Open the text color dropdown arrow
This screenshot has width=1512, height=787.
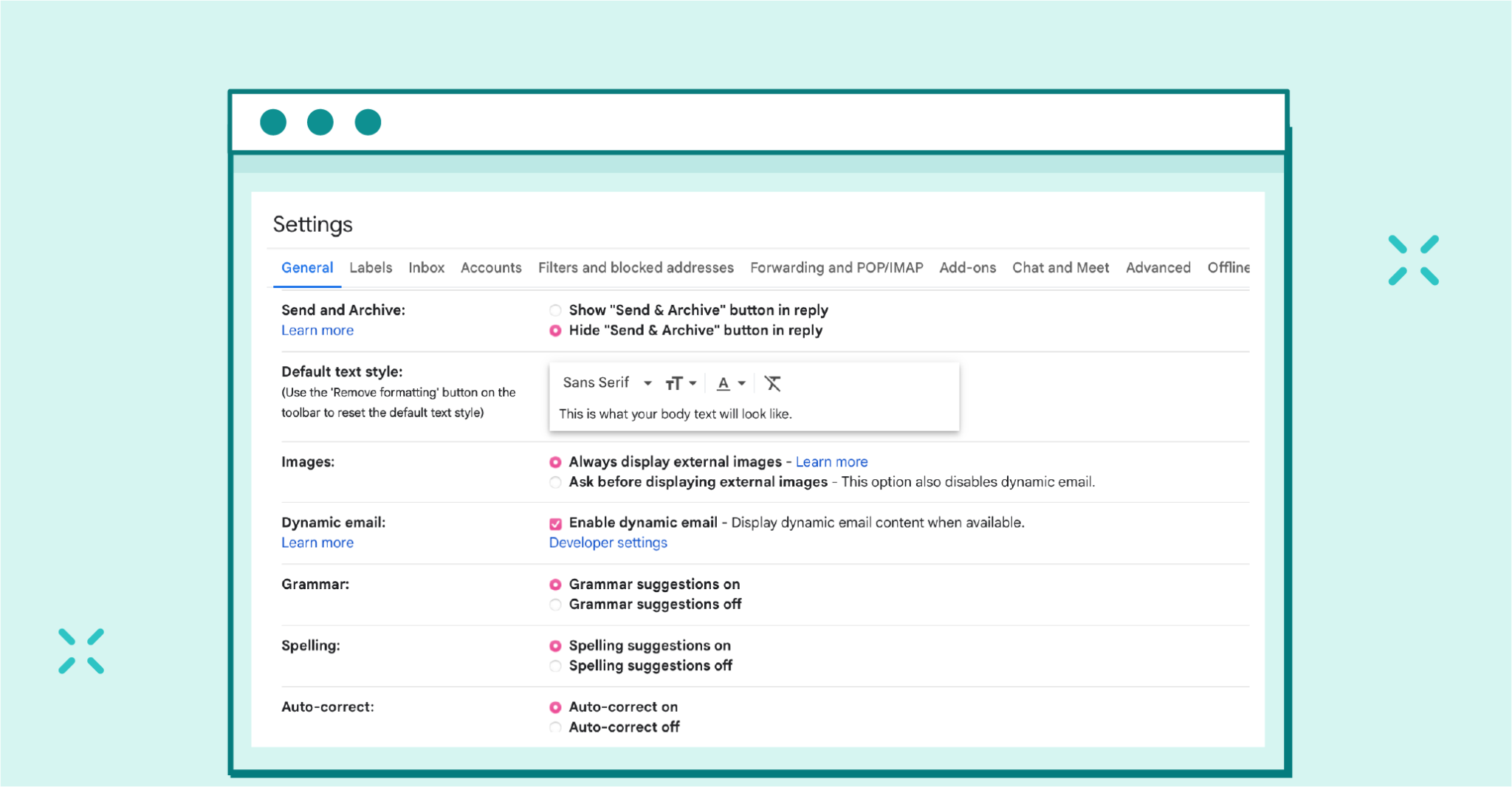(x=741, y=383)
